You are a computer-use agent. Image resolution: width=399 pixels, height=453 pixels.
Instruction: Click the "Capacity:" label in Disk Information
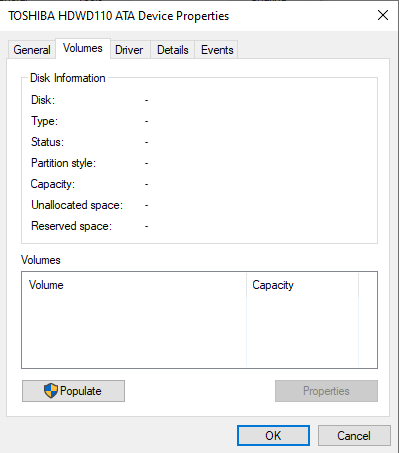pyautogui.click(x=53, y=184)
